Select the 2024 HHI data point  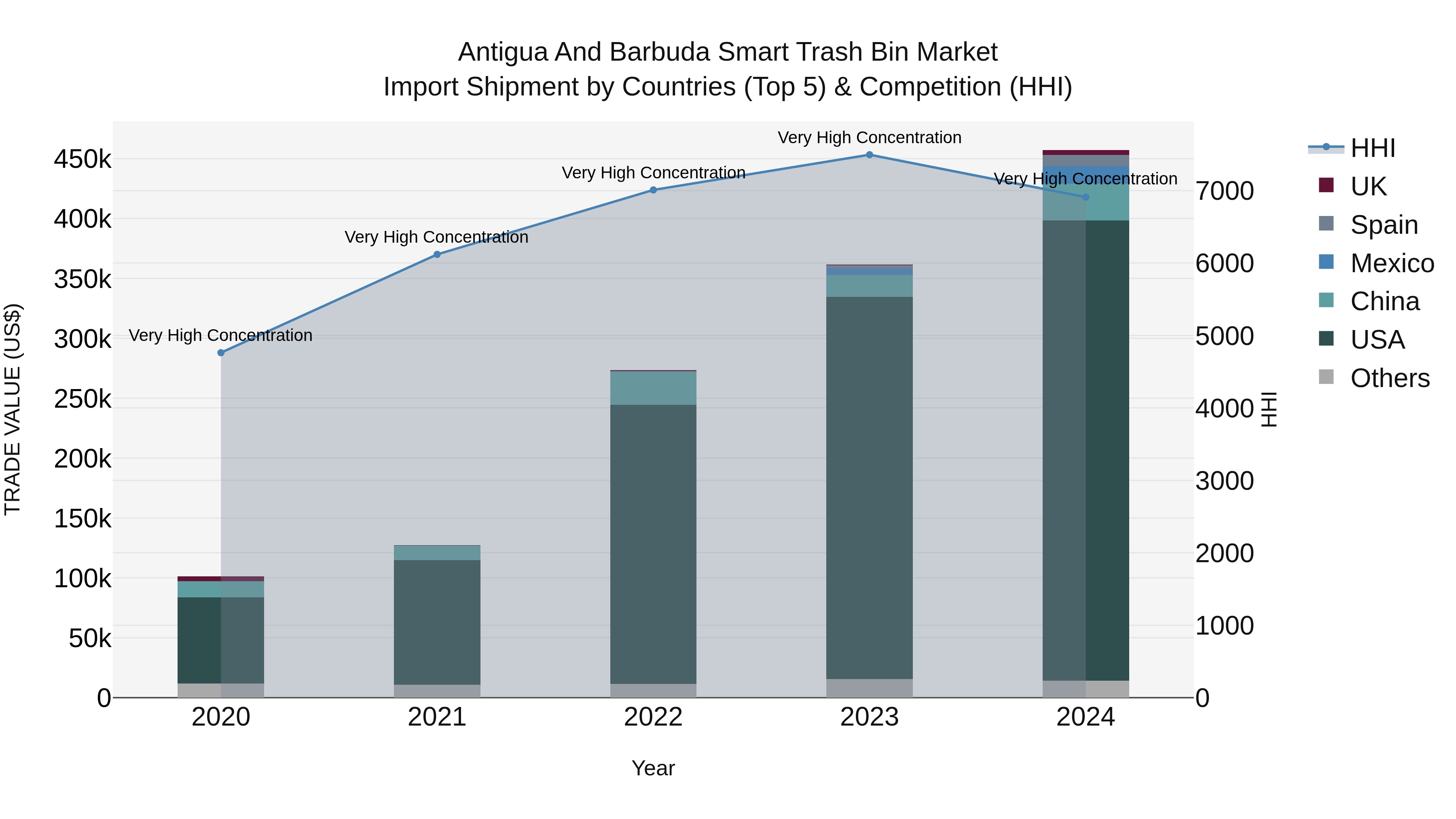click(x=1085, y=197)
